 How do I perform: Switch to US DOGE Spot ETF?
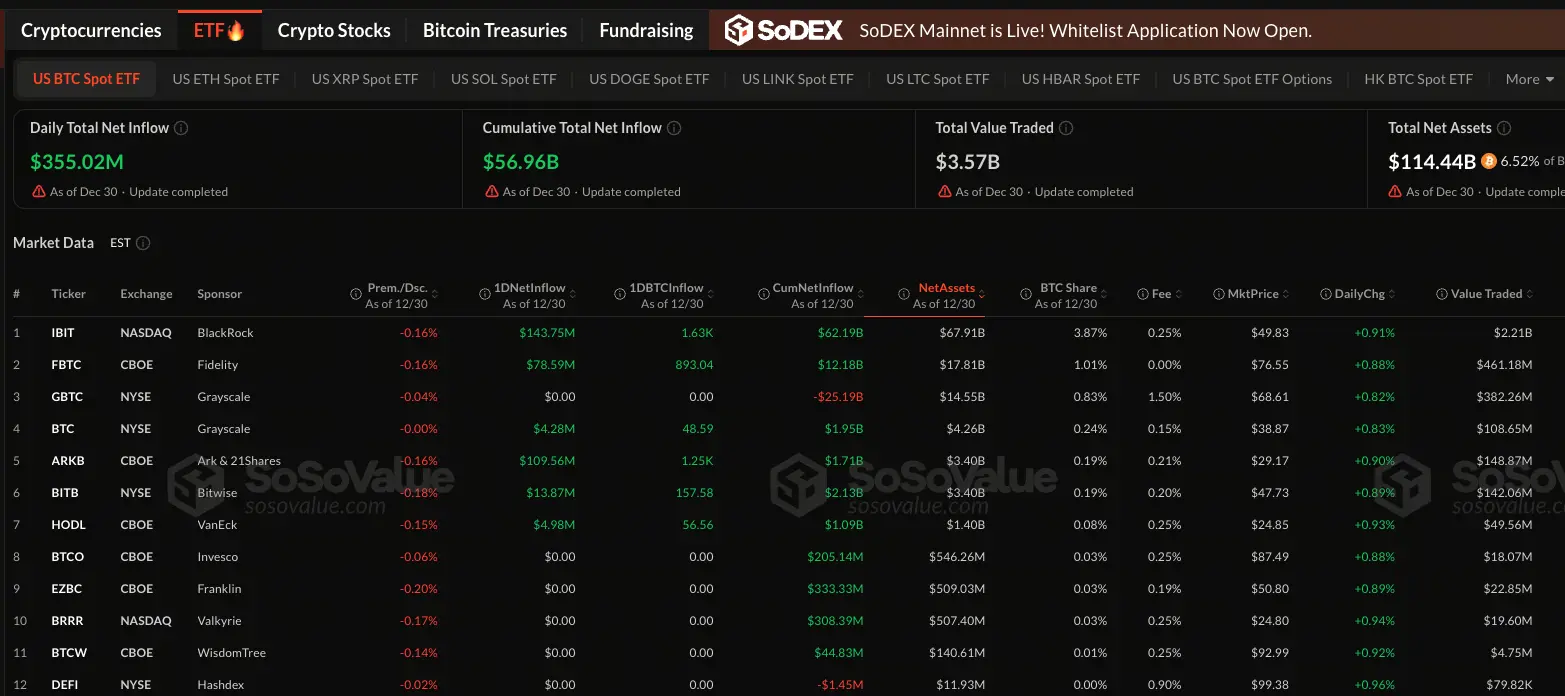click(649, 79)
